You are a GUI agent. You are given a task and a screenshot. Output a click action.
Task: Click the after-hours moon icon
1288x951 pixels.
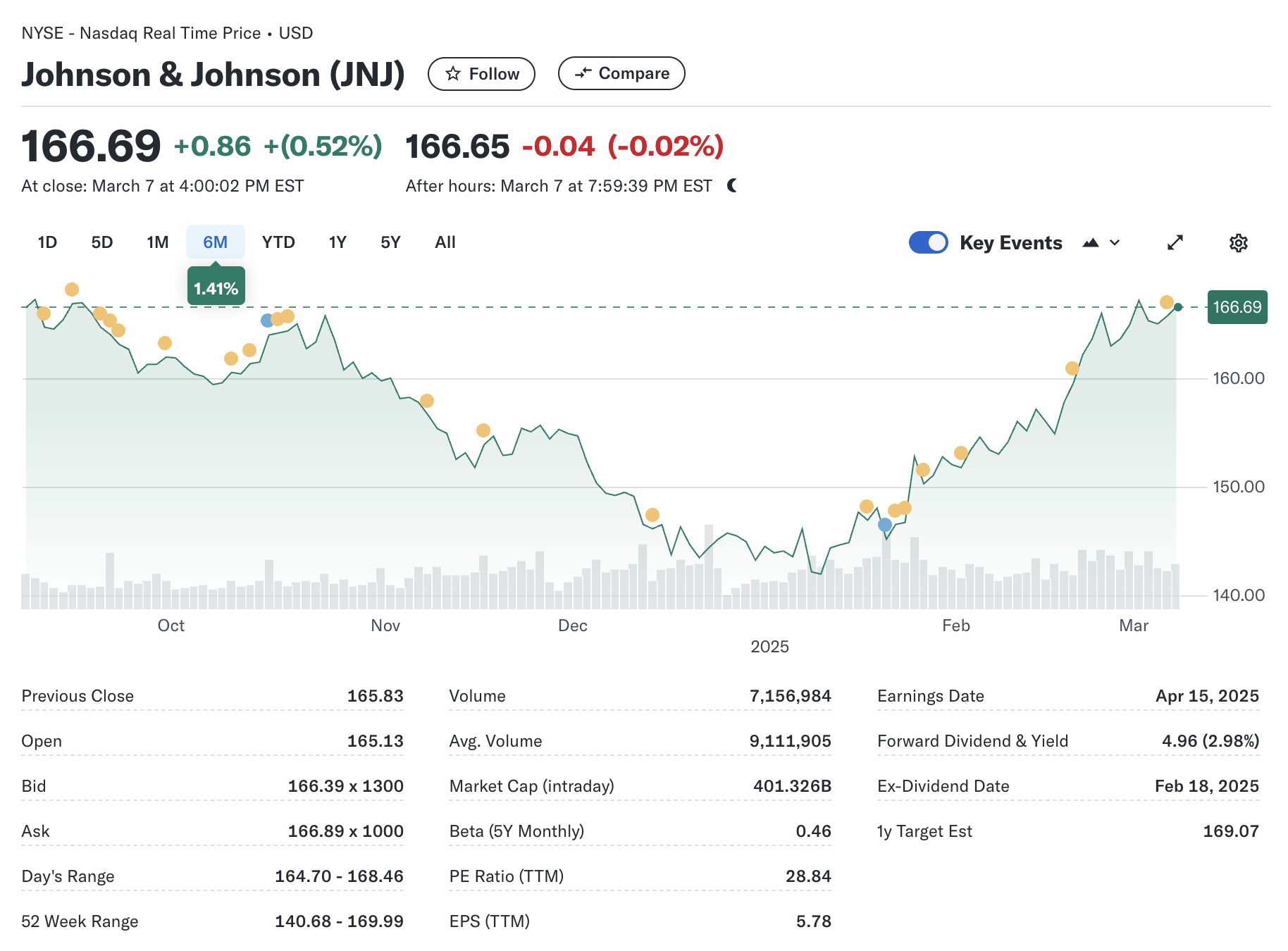[x=732, y=185]
